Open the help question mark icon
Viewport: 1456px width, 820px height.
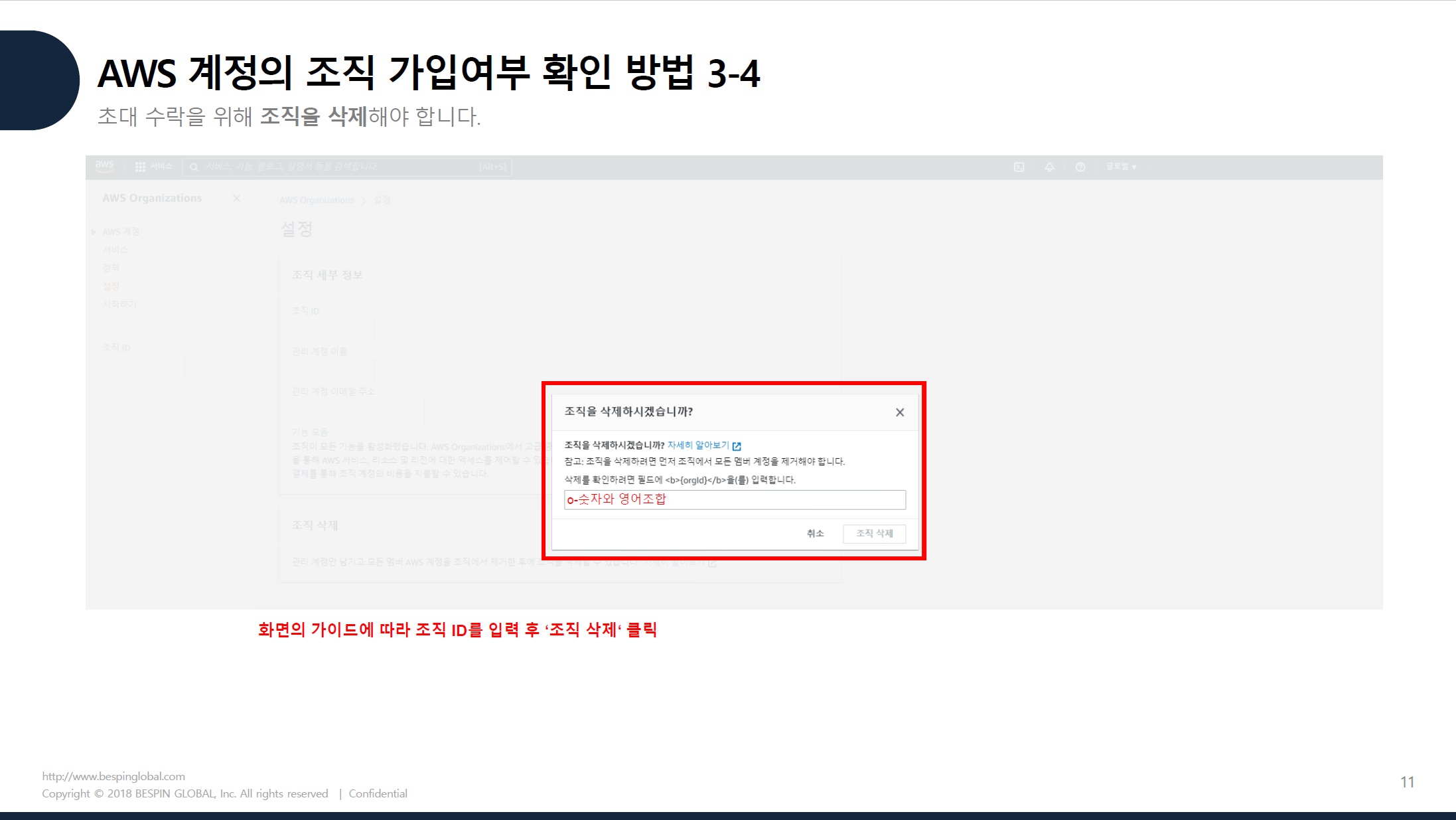(1080, 167)
